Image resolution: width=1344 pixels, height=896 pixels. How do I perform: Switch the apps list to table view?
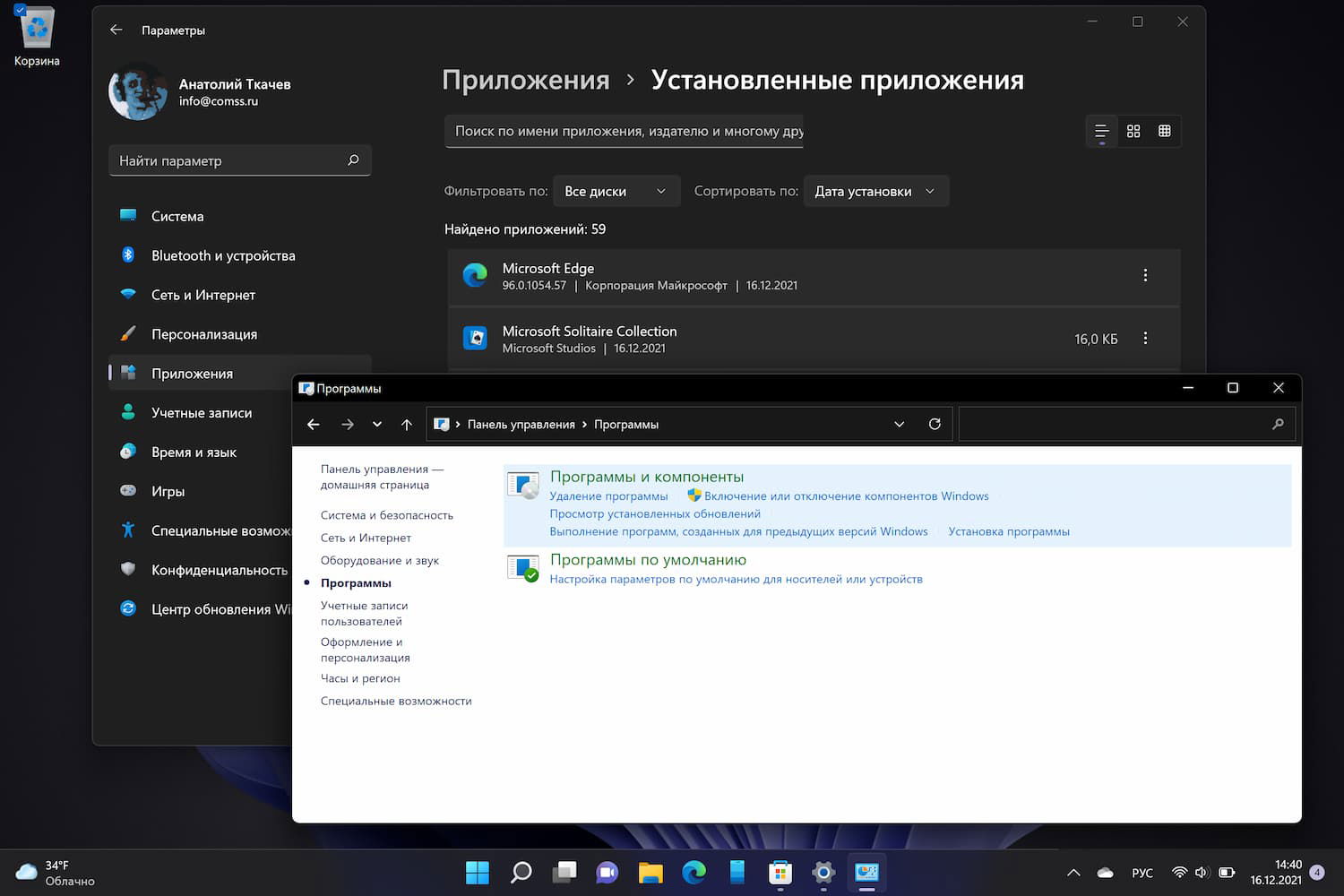1165,131
